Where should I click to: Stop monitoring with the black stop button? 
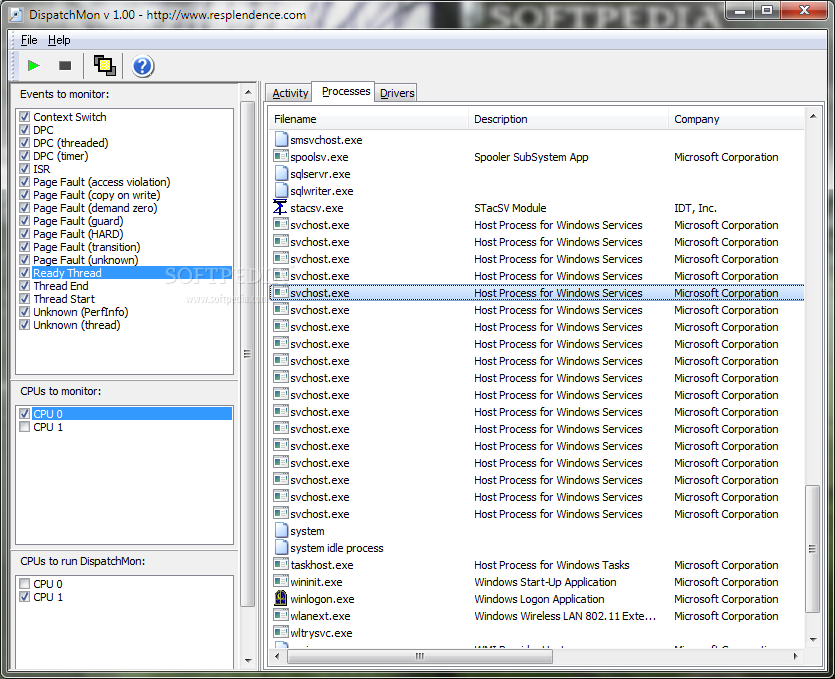(x=65, y=66)
